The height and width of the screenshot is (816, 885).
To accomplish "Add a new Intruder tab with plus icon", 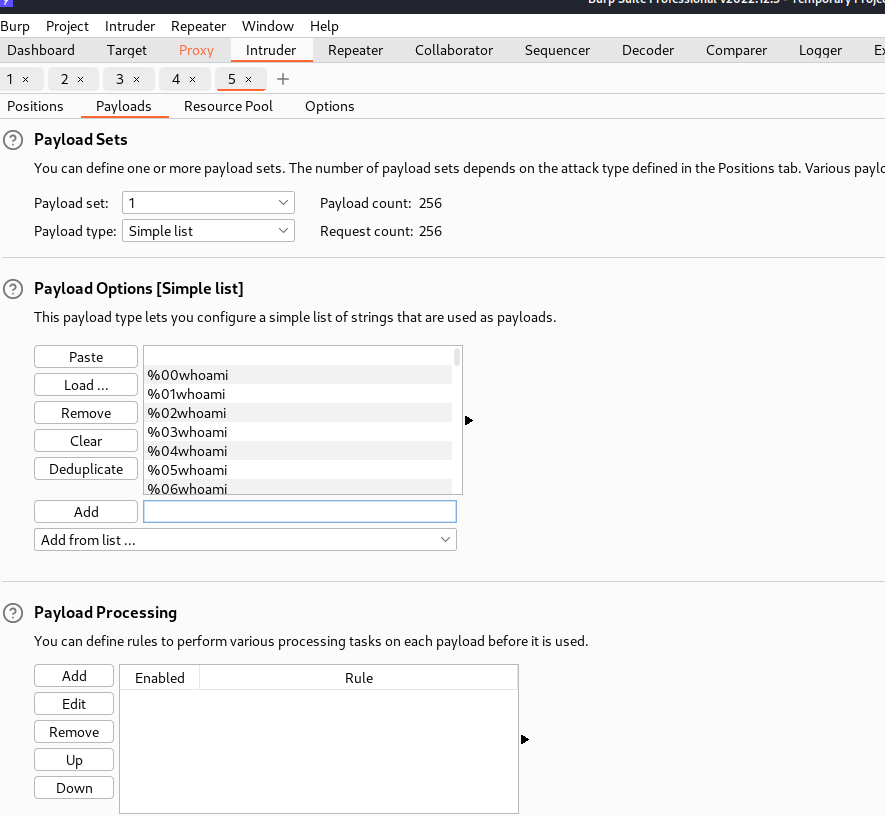I will point(283,79).
